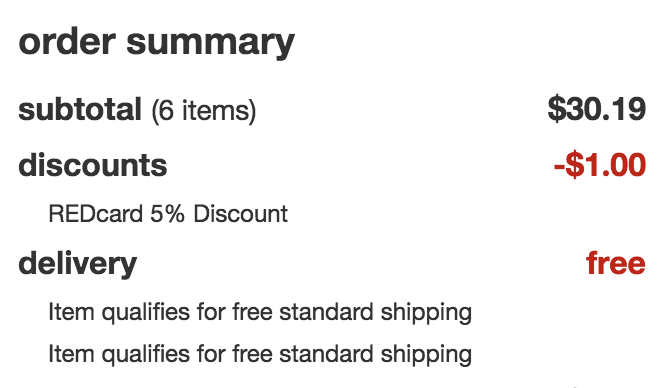This screenshot has height=388, width=658.
Task: Click the number 6 in items count
Action: pyautogui.click(x=167, y=110)
